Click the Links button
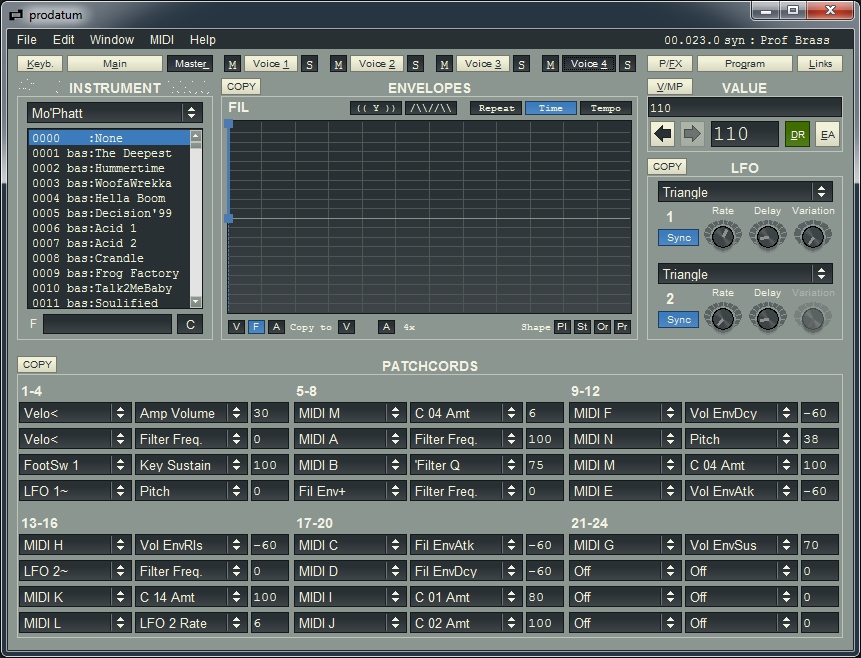The image size is (861, 658). click(x=820, y=64)
